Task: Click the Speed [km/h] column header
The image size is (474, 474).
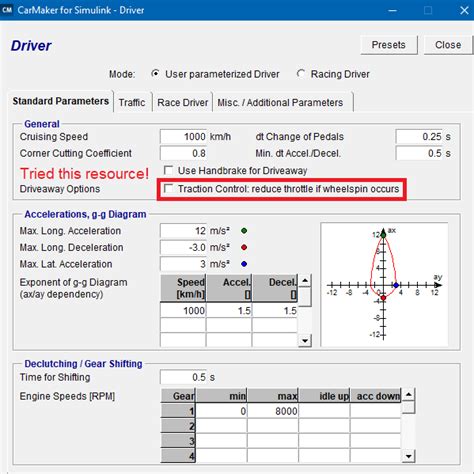Action: (x=183, y=288)
